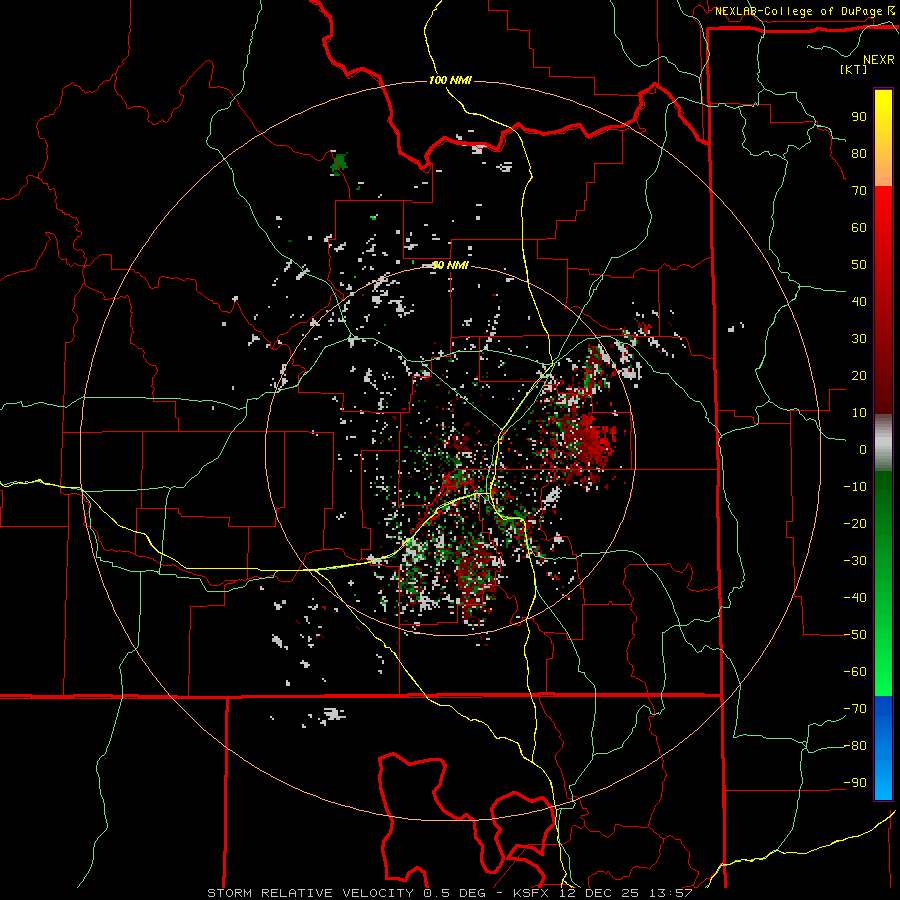Click the -80 value on velocity scale
This screenshot has height=900, width=900.
[x=855, y=746]
